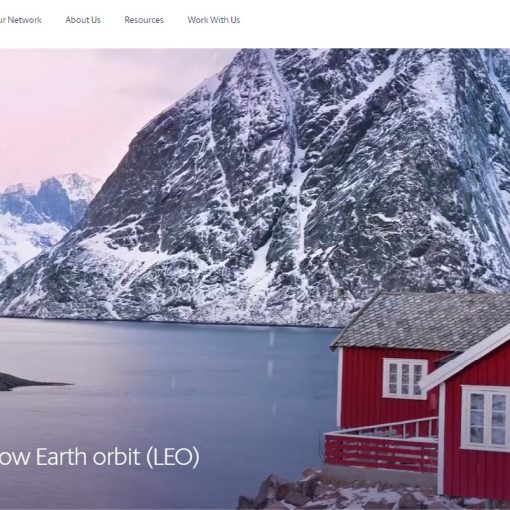Open the Our Network menu item
The width and height of the screenshot is (510, 510).
click(20, 20)
